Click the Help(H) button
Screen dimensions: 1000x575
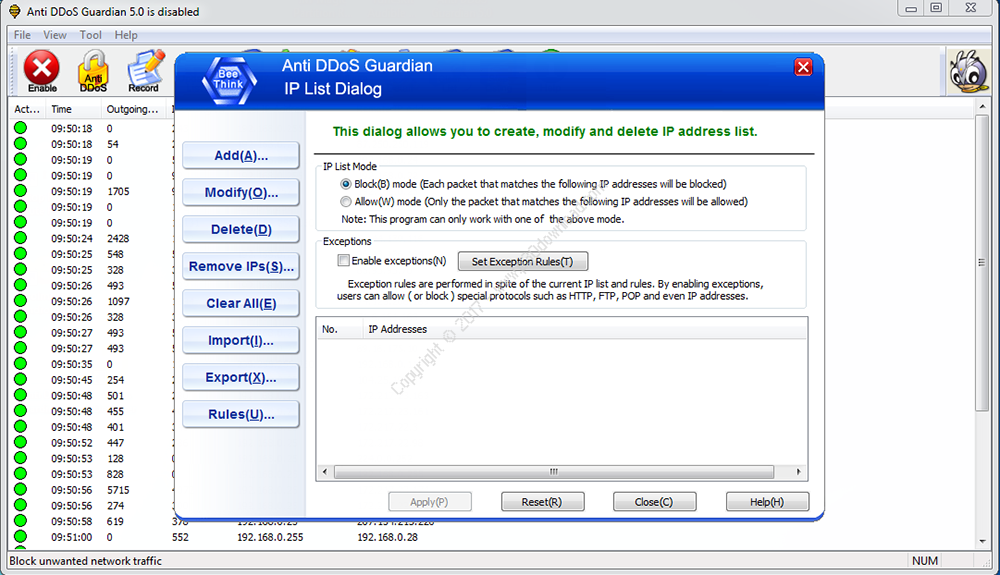(x=767, y=502)
